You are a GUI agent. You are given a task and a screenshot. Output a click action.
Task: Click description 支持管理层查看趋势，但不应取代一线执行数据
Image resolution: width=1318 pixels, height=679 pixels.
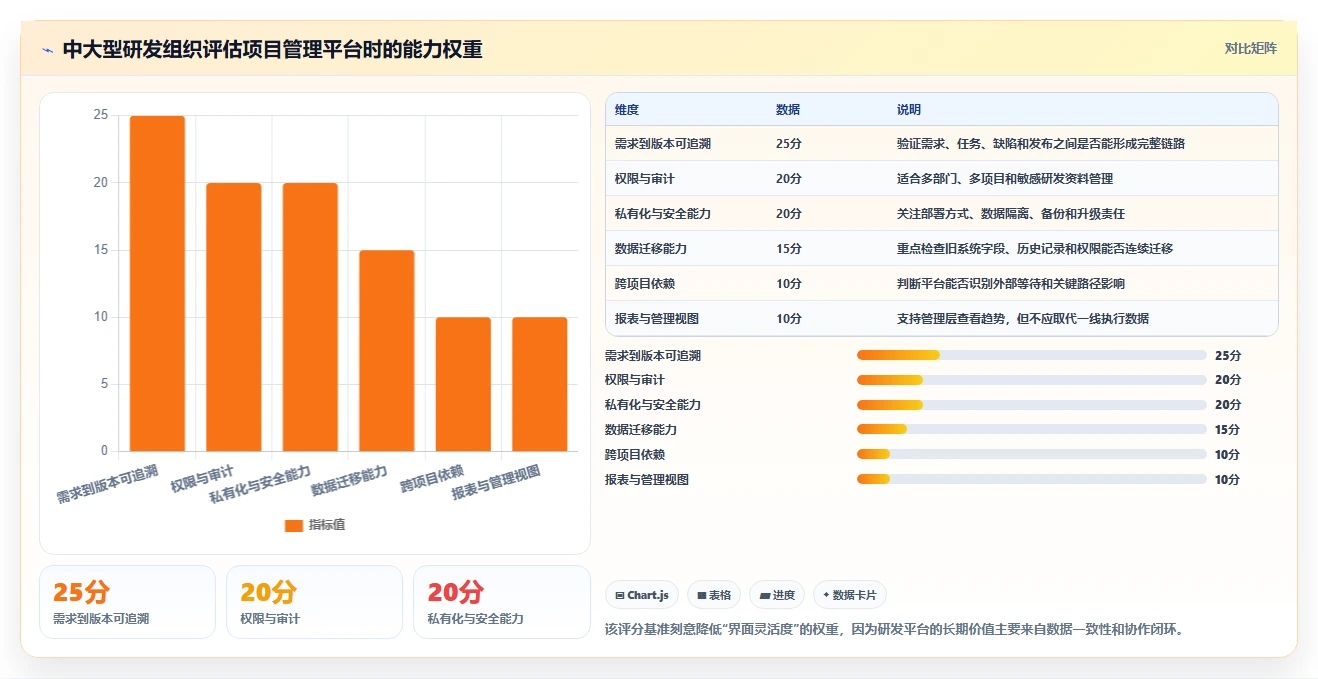click(1023, 319)
